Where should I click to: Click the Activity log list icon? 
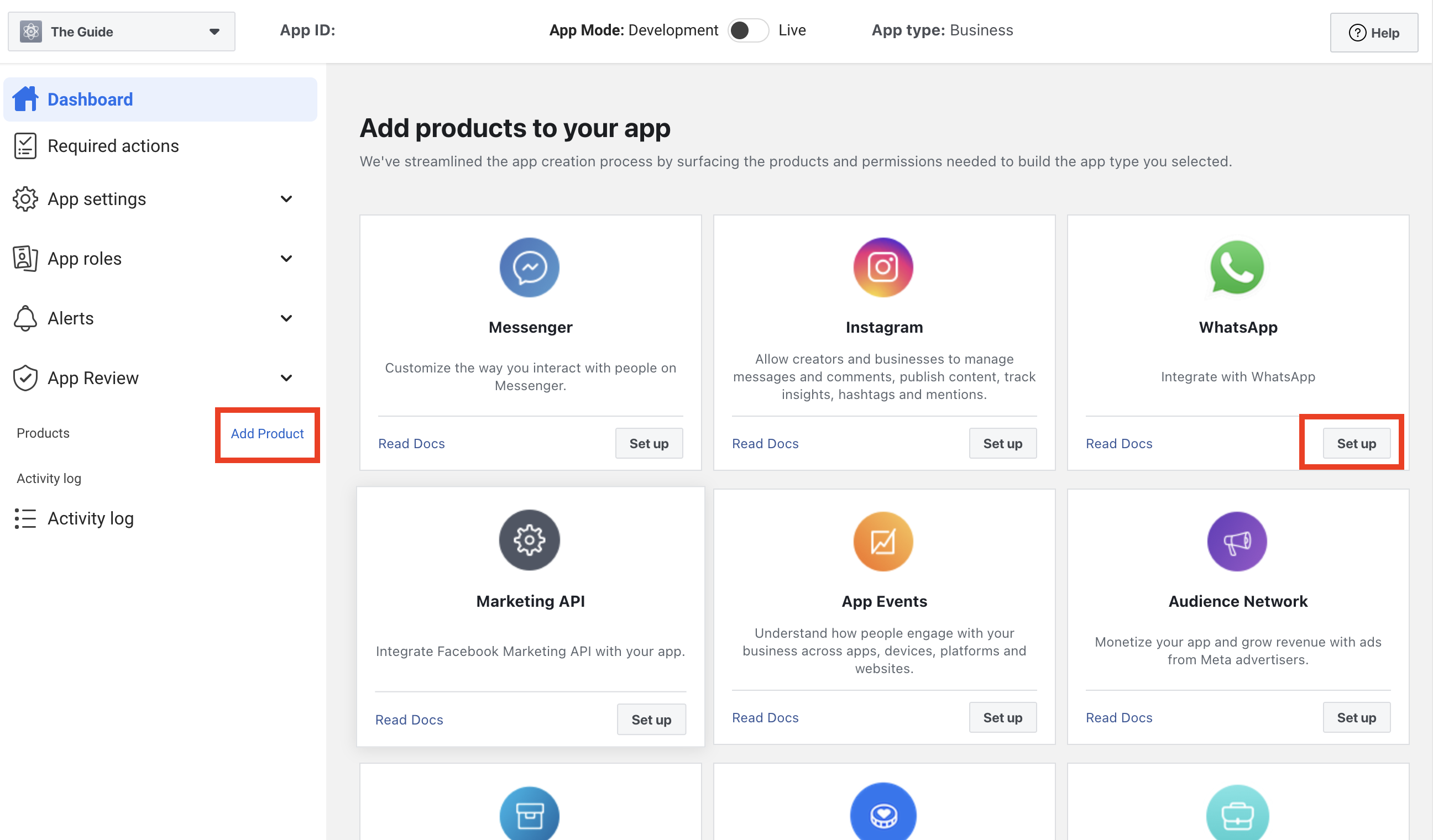pyautogui.click(x=25, y=518)
